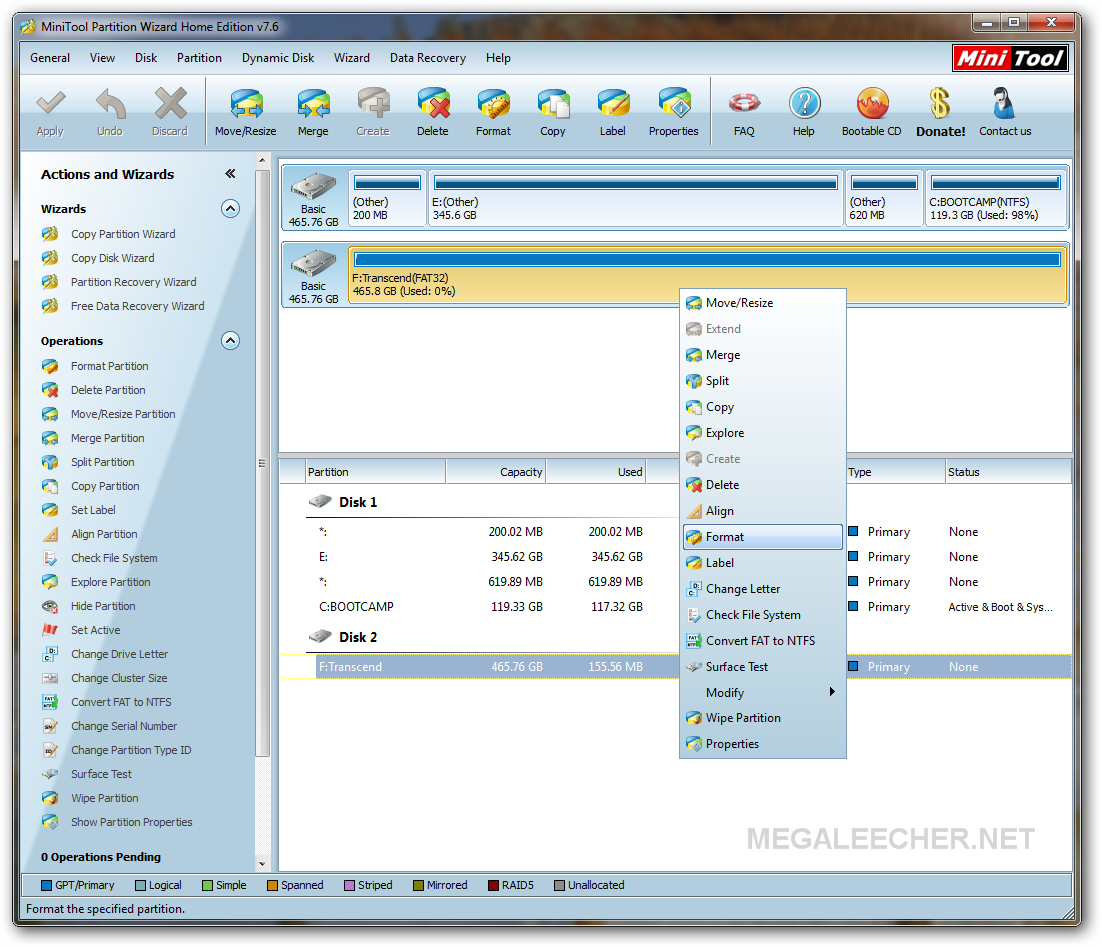Start Free Data Recovery Wizard
This screenshot has width=1102, height=947.
[138, 306]
